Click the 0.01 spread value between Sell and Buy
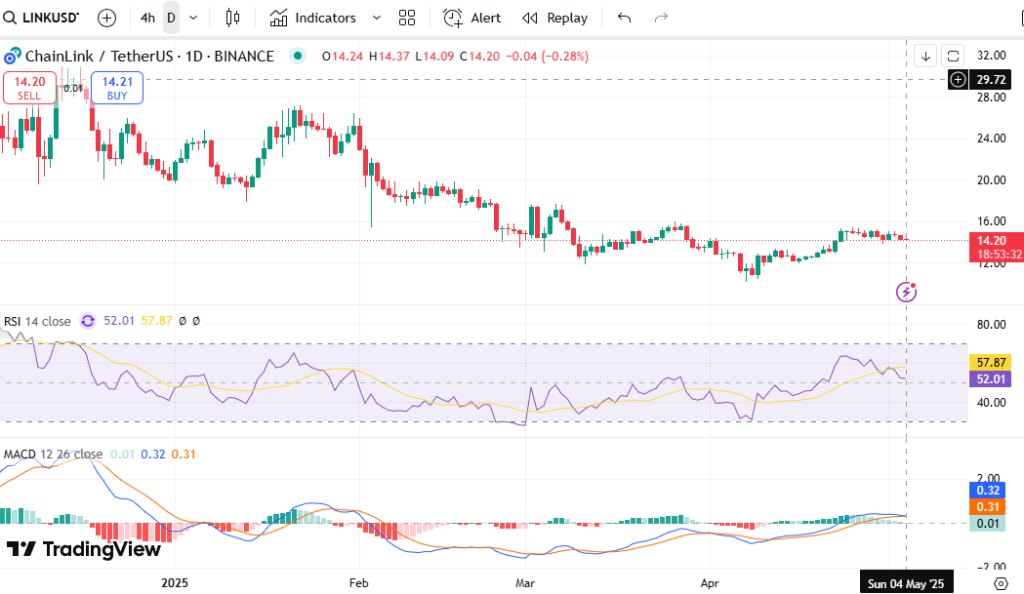1024x594 pixels. (x=73, y=88)
